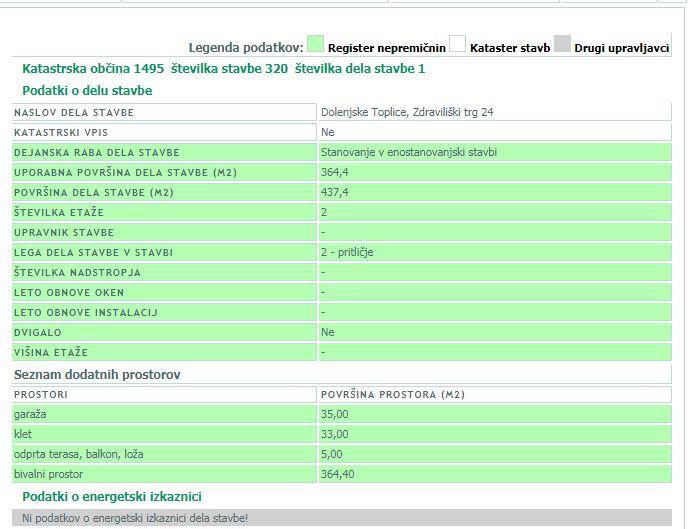Select address 'Dolenjske Toplice, Zdraviliški trg 24'
The height and width of the screenshot is (529, 688).
pyautogui.click(x=407, y=112)
